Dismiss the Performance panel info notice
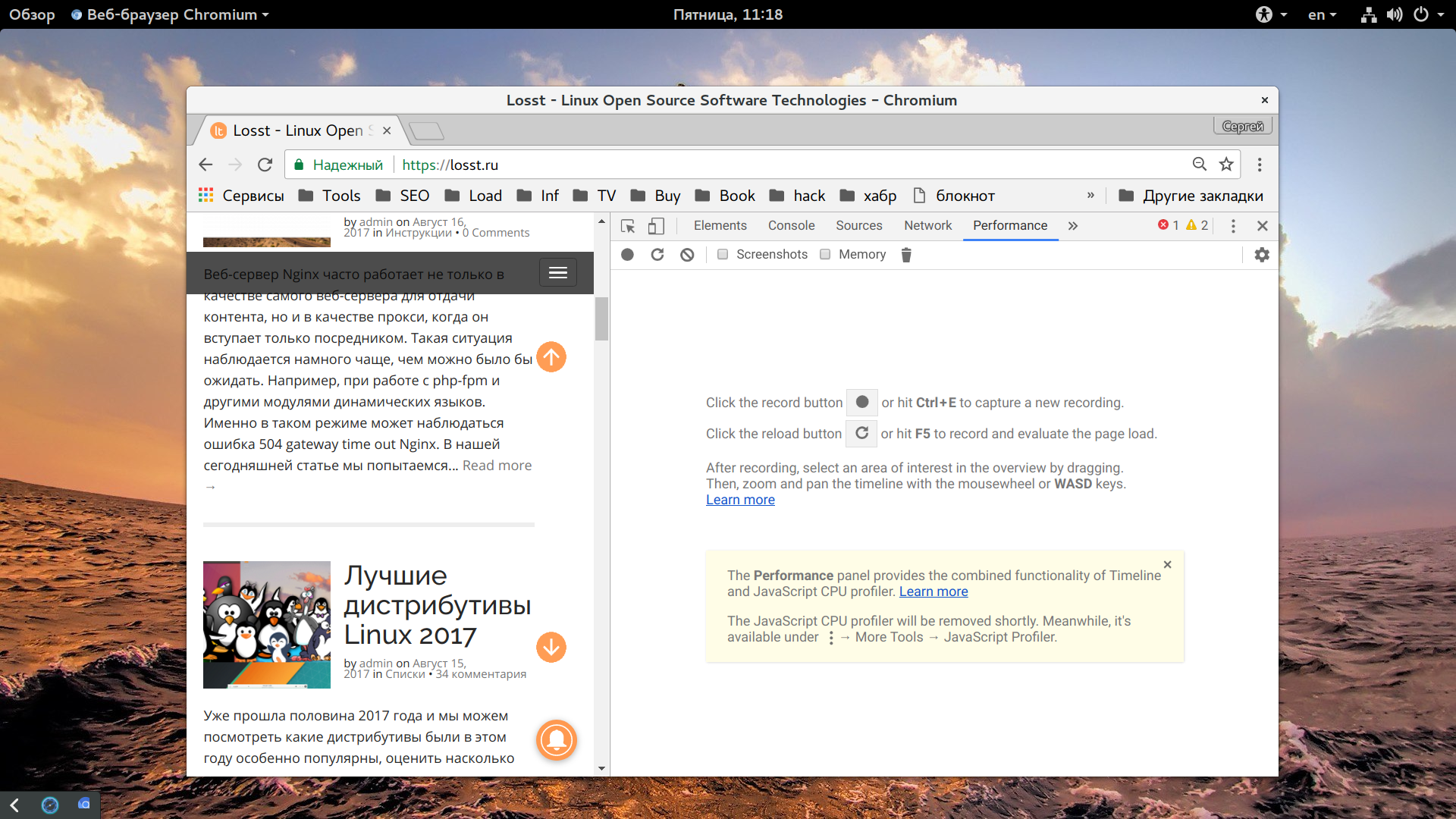 coord(1168,565)
